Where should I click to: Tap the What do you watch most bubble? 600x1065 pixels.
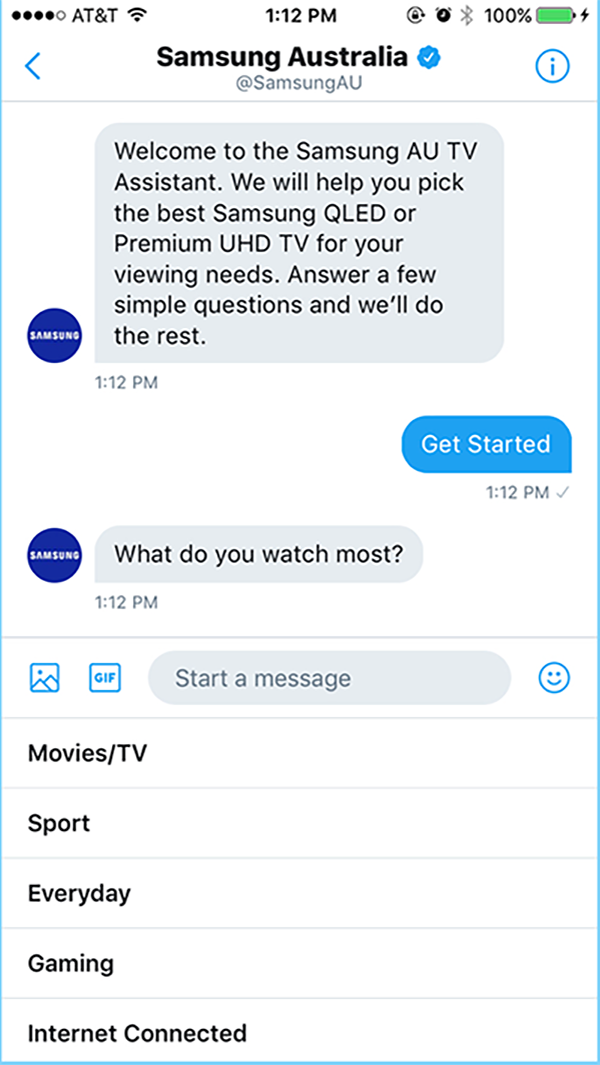pos(259,554)
